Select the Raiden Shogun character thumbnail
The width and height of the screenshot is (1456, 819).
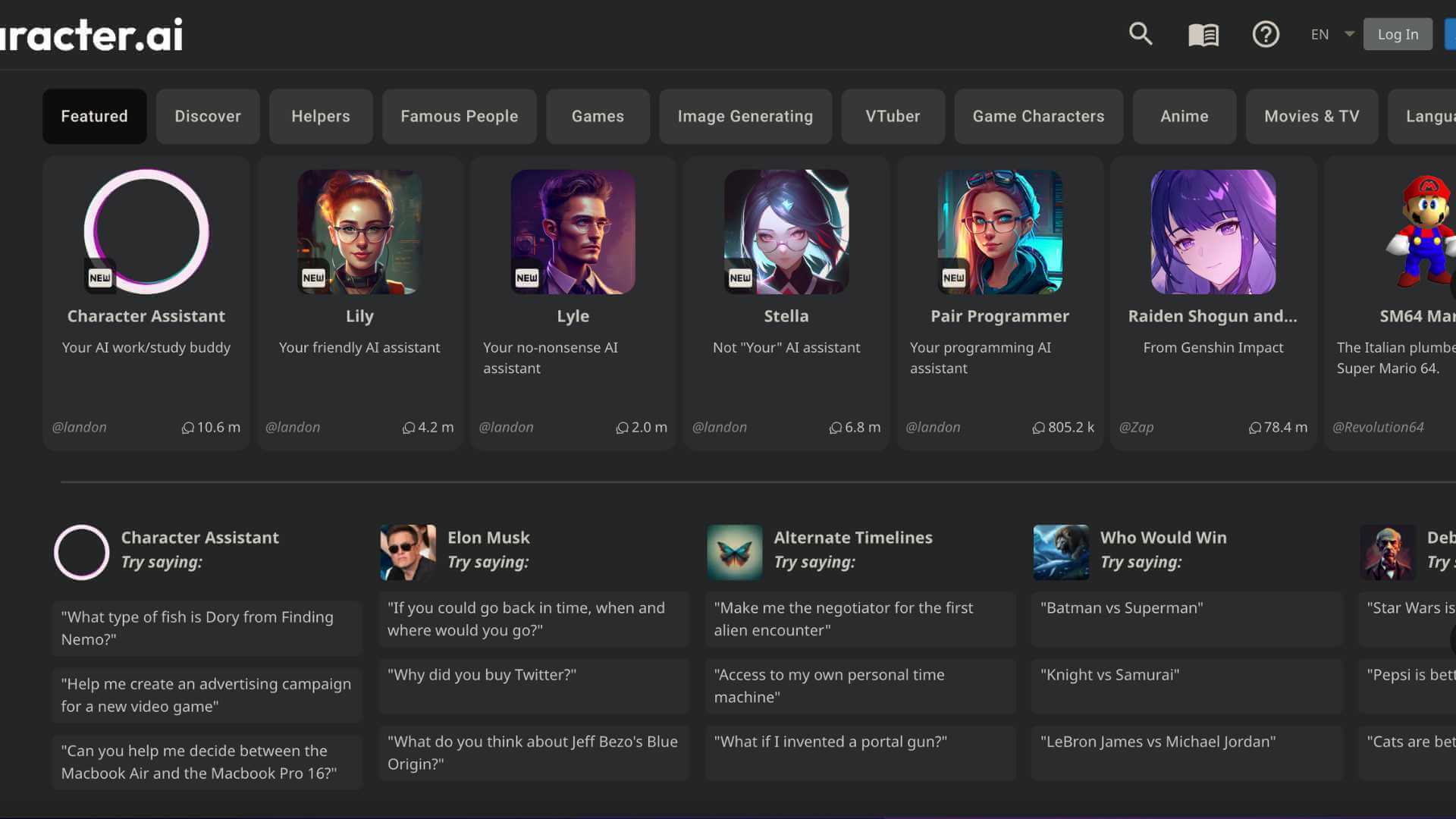tap(1213, 231)
